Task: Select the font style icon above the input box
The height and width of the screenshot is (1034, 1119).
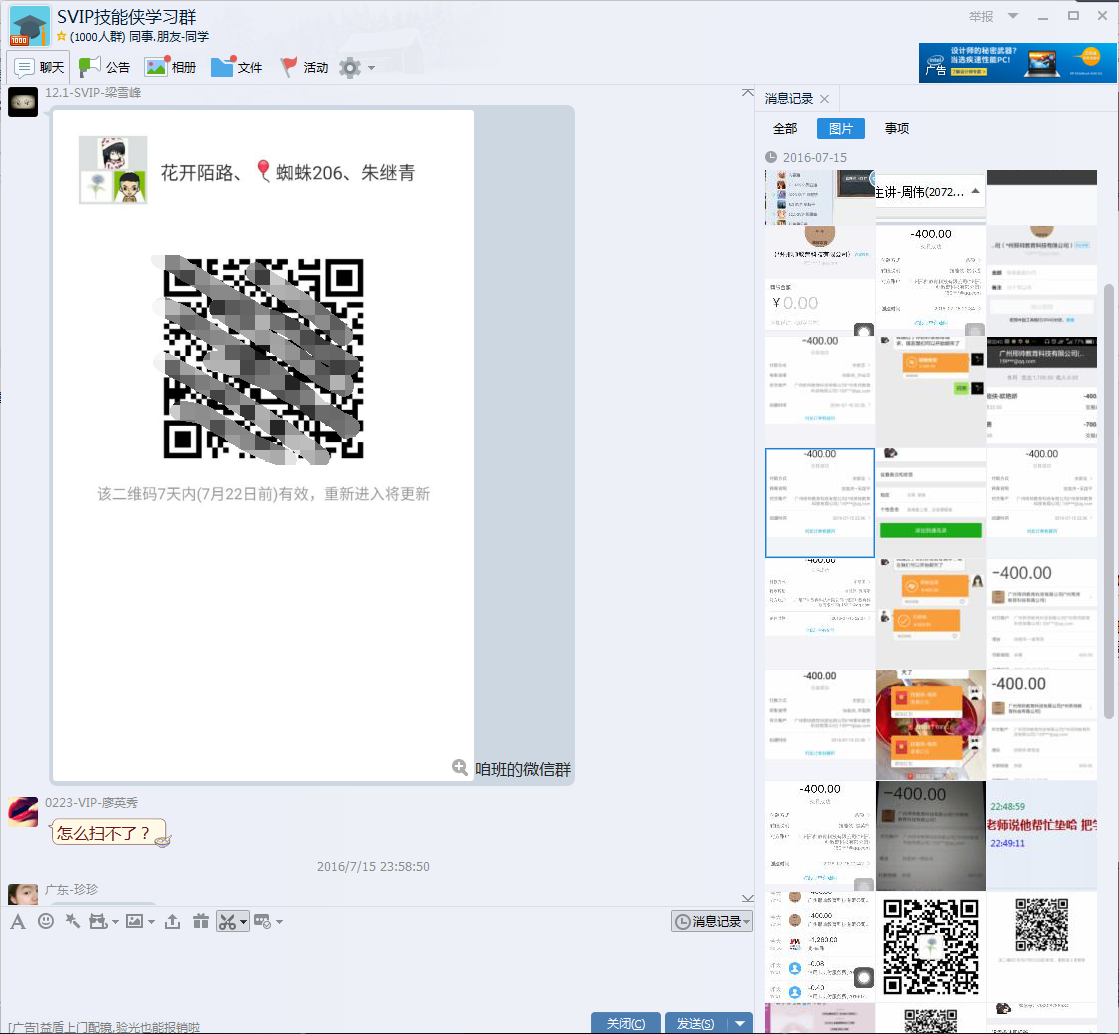Action: [17, 921]
